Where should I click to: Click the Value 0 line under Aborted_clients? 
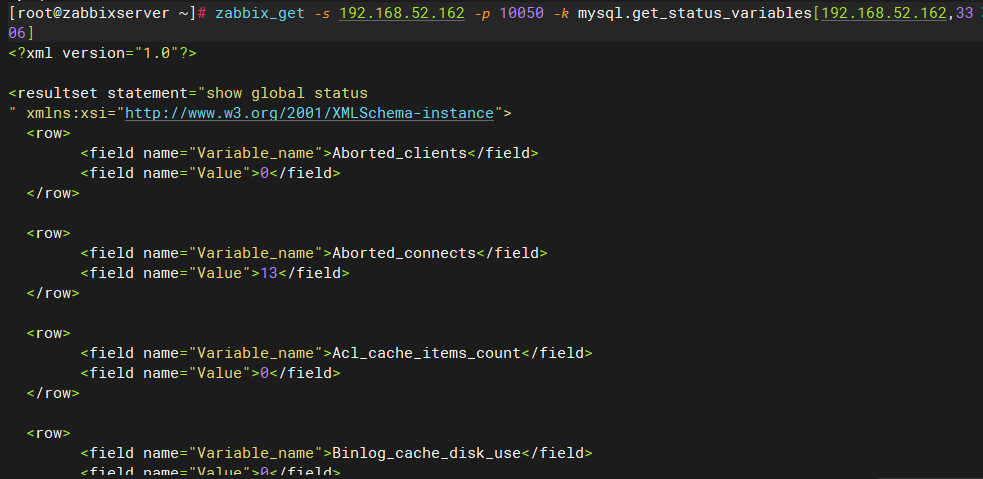211,173
